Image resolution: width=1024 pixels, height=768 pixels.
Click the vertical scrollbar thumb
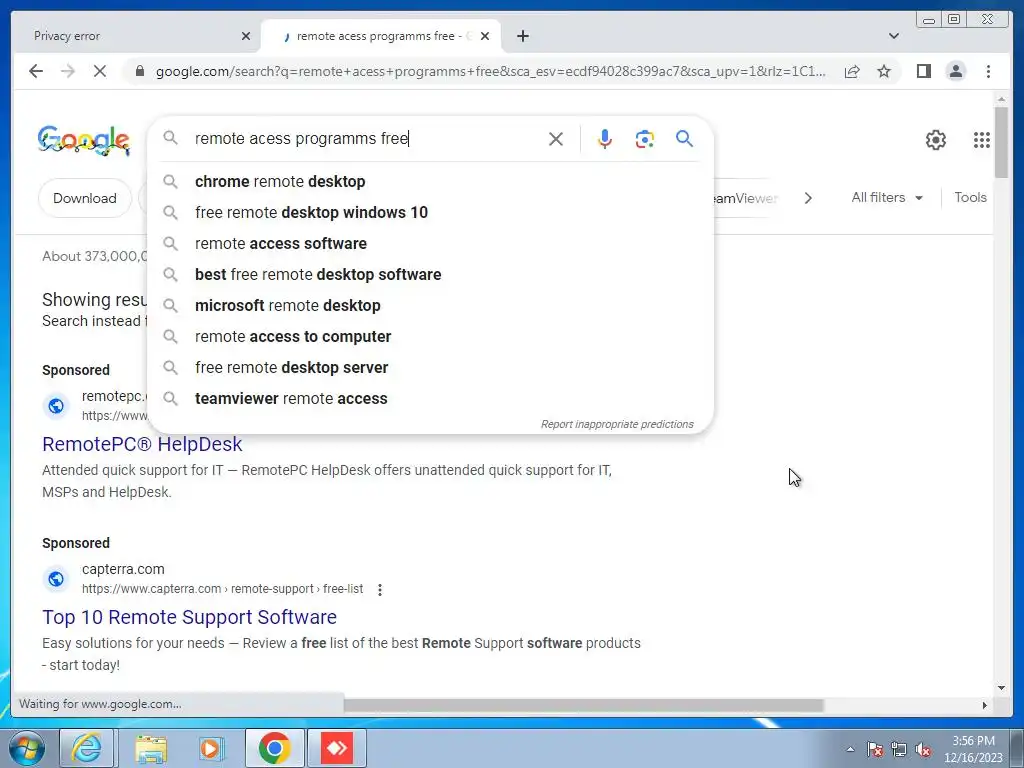[x=1001, y=141]
